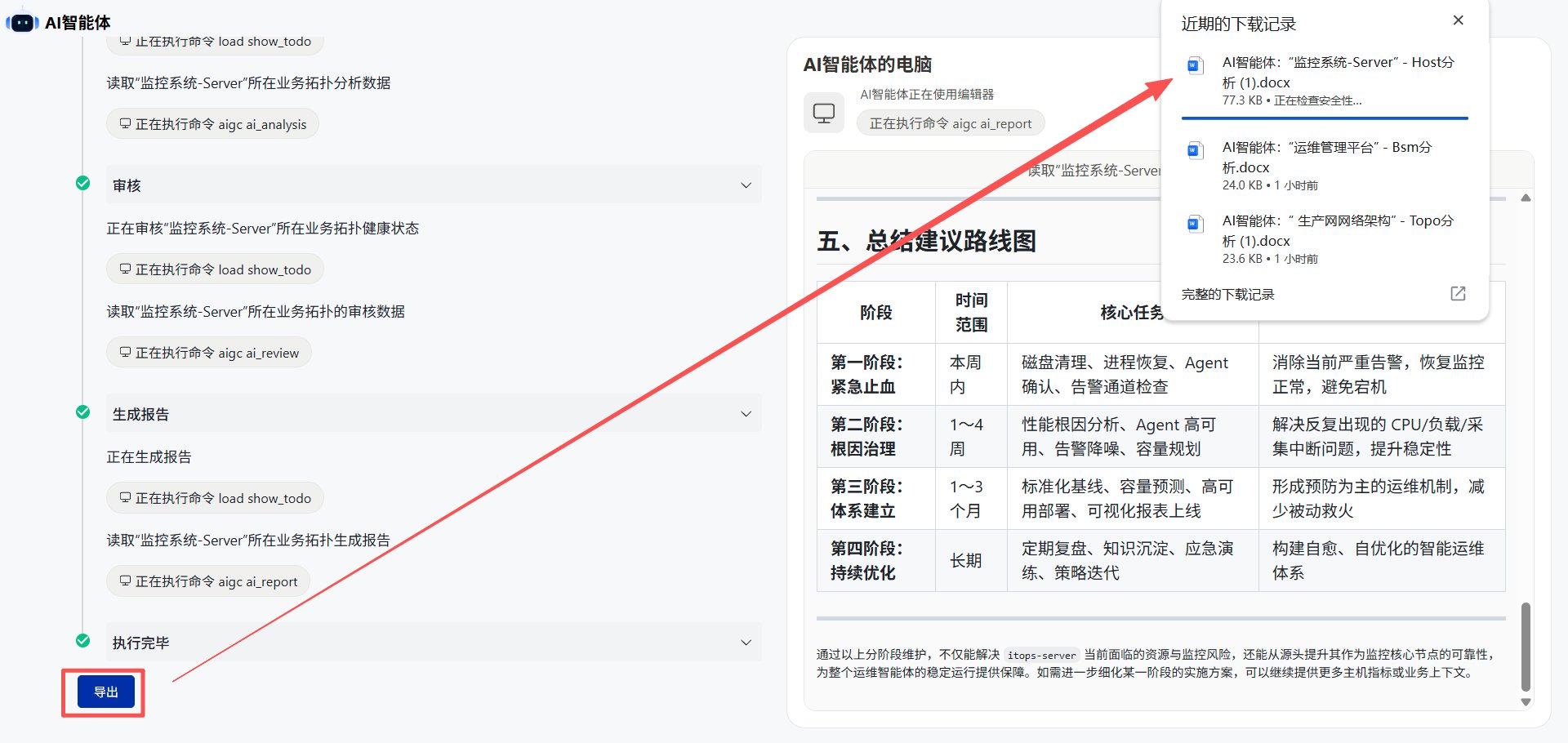Open download 监控系统-Server Host分析 (1).docx
1568x743 pixels.
[x=1338, y=72]
